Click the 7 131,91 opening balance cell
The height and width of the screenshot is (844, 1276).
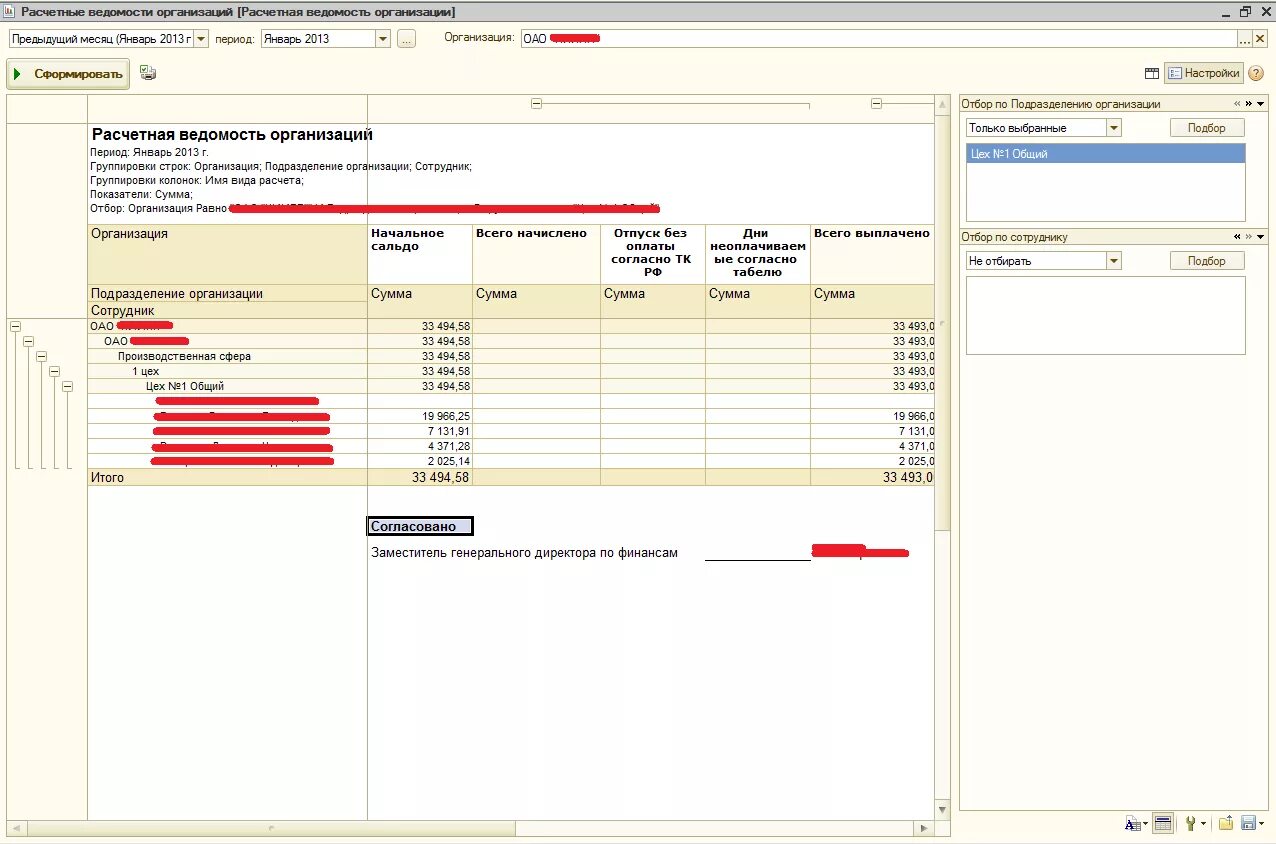[420, 431]
